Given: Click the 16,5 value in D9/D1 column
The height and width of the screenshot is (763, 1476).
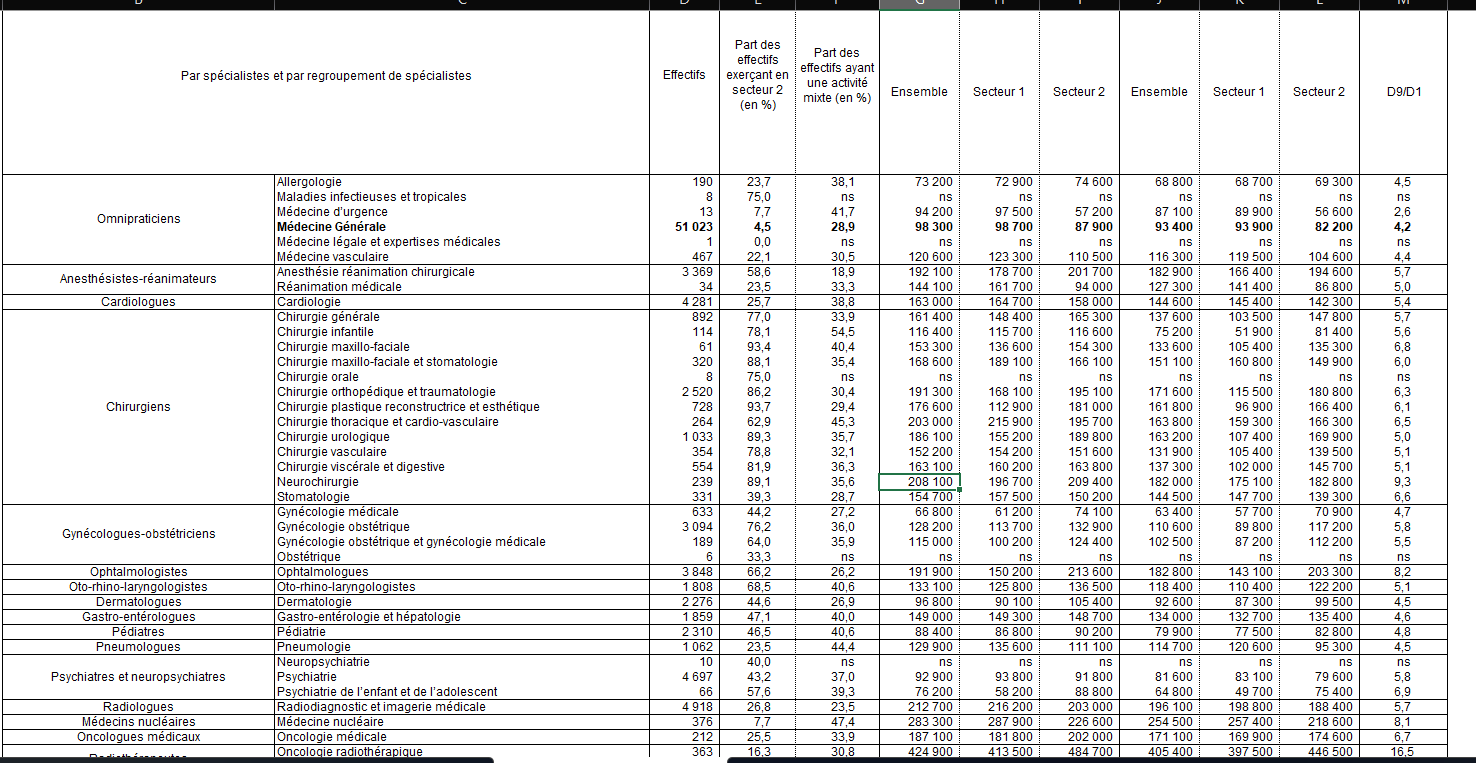Looking at the screenshot, I should [1403, 751].
